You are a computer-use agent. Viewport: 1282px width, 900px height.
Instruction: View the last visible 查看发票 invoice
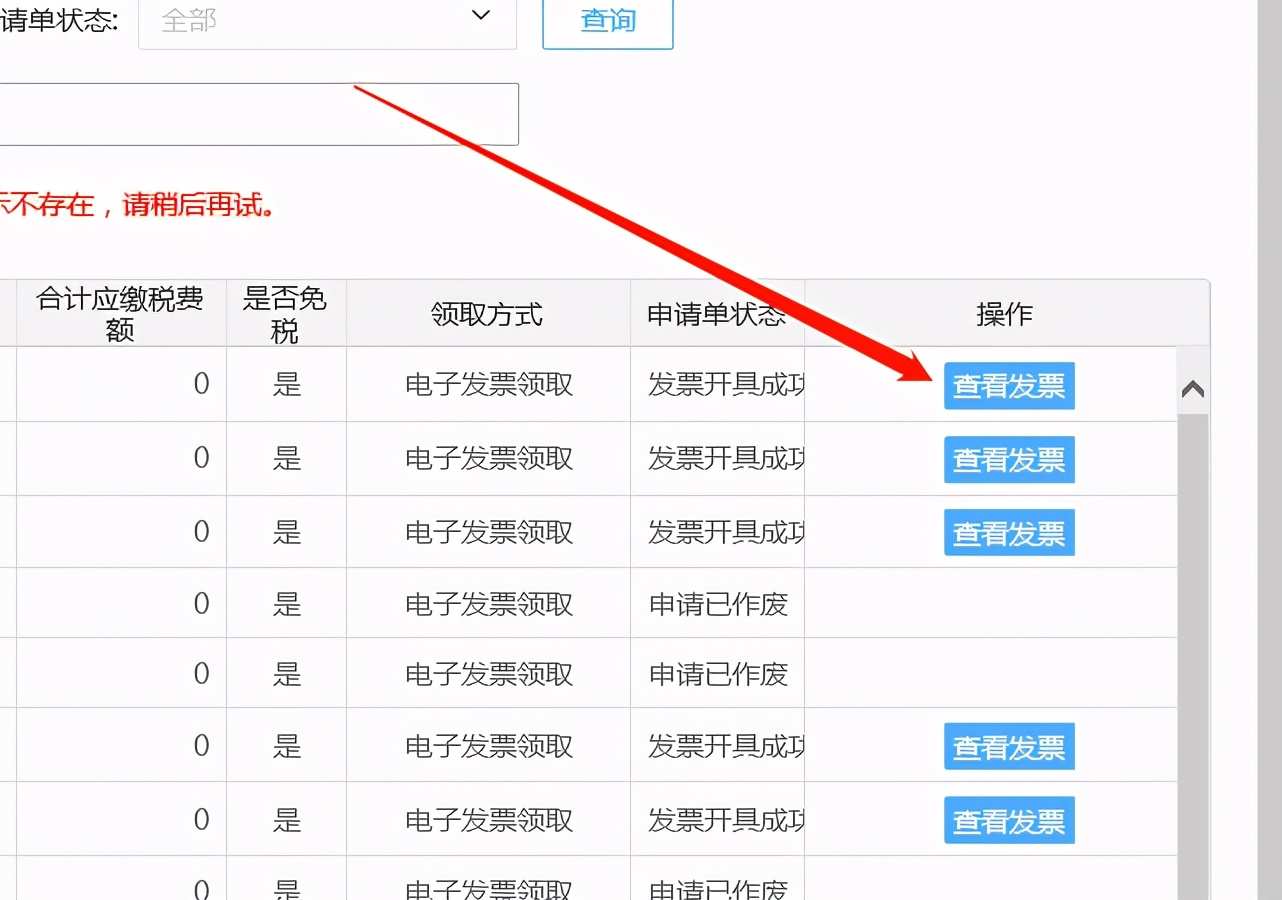1009,820
